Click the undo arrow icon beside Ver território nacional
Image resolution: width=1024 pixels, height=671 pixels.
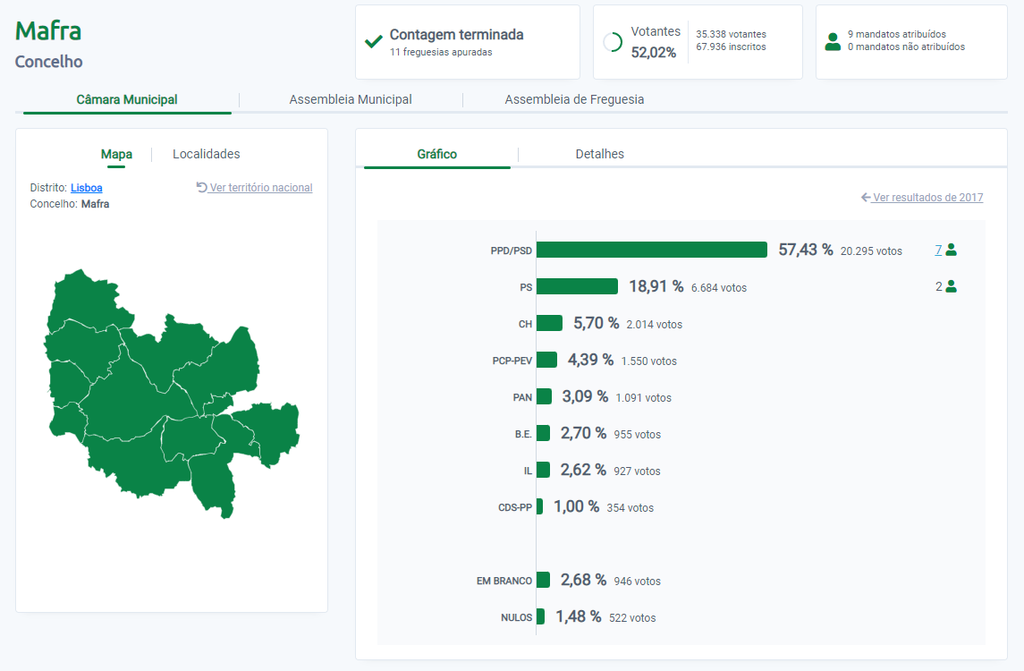pos(202,187)
